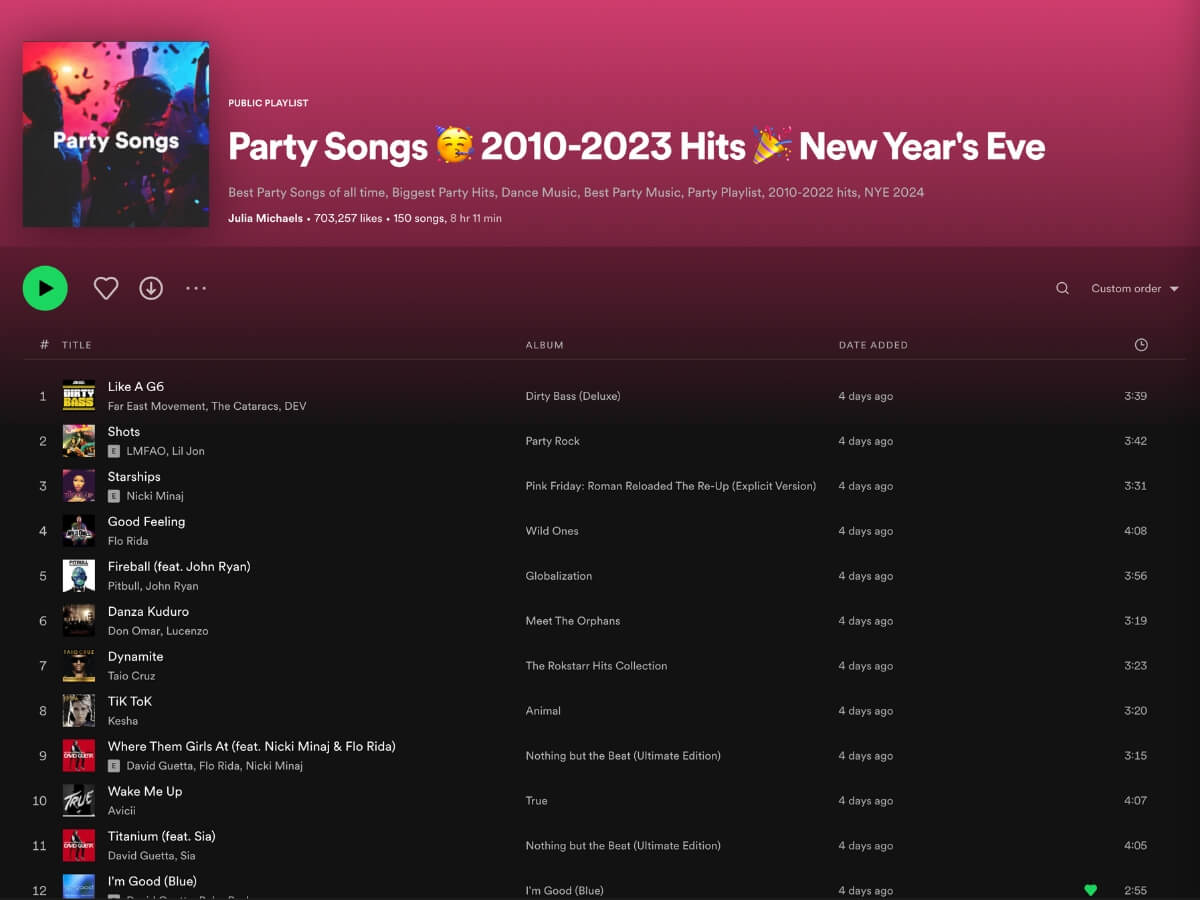
Task: Open the LMFAO artist link
Action: [144, 451]
